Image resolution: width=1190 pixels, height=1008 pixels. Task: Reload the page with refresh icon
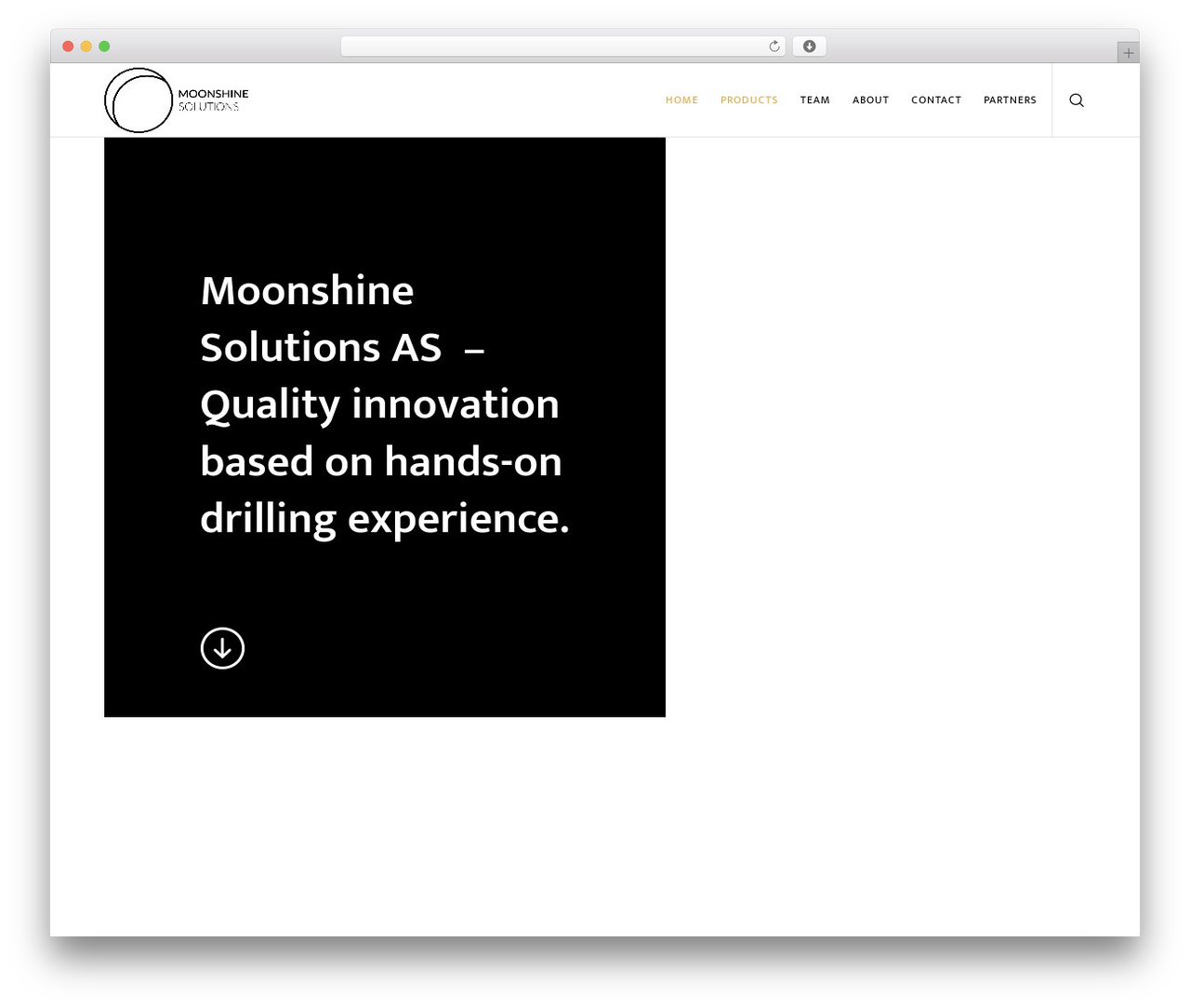pyautogui.click(x=774, y=46)
